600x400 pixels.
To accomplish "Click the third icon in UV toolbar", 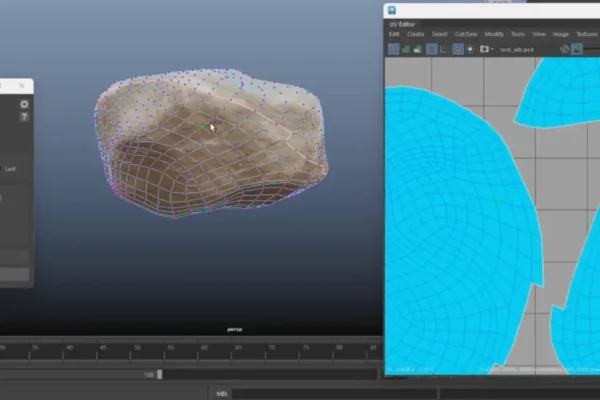I will tap(418, 48).
